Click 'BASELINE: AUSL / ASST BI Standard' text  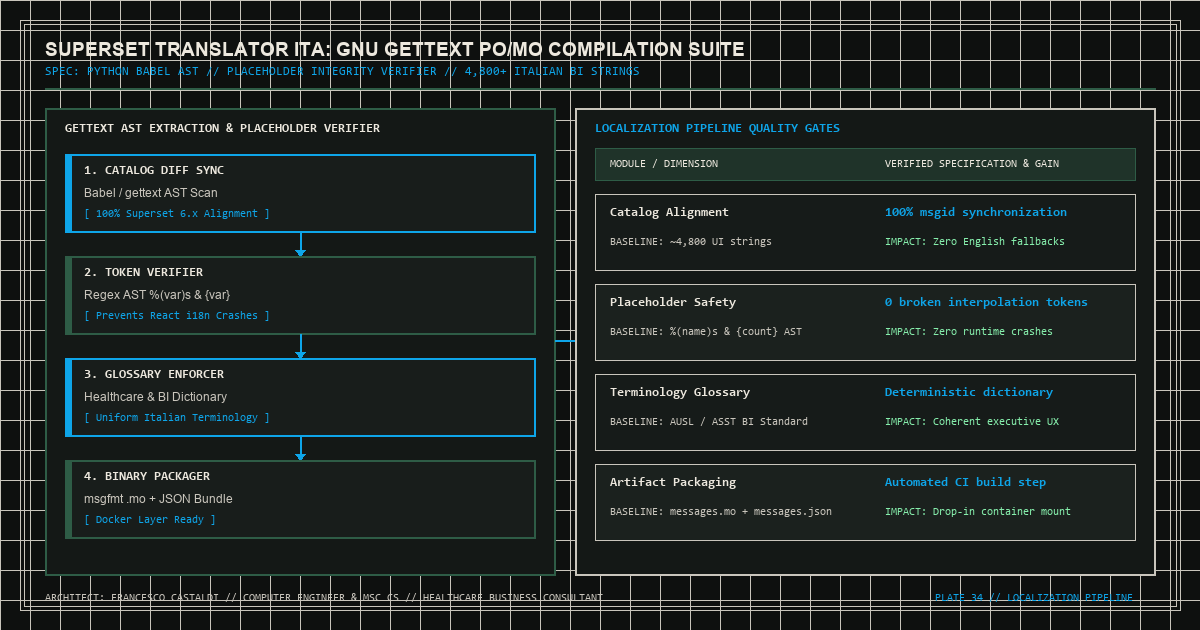[x=709, y=422]
